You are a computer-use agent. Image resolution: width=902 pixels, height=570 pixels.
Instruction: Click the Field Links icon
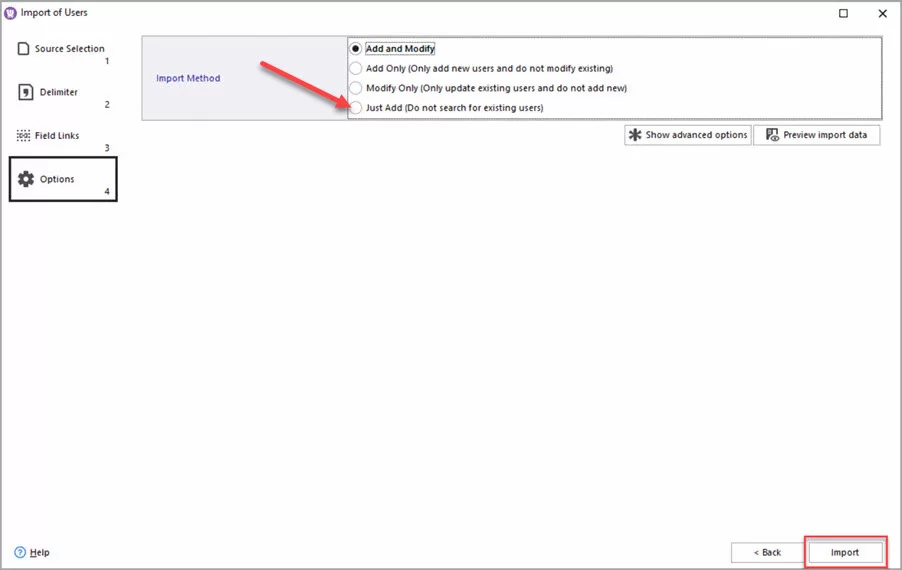point(24,136)
